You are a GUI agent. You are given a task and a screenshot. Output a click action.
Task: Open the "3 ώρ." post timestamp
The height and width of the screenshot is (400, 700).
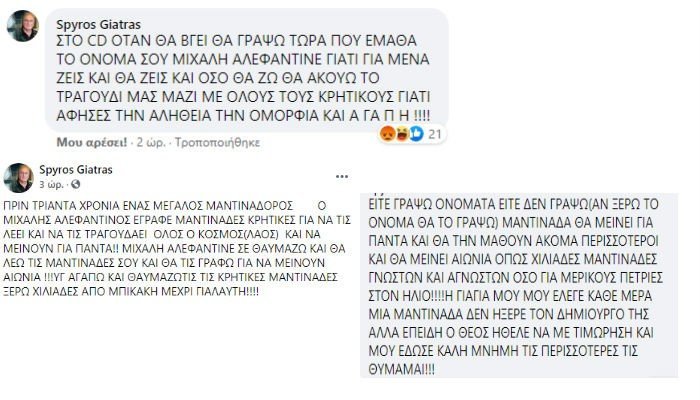pyautogui.click(x=51, y=184)
